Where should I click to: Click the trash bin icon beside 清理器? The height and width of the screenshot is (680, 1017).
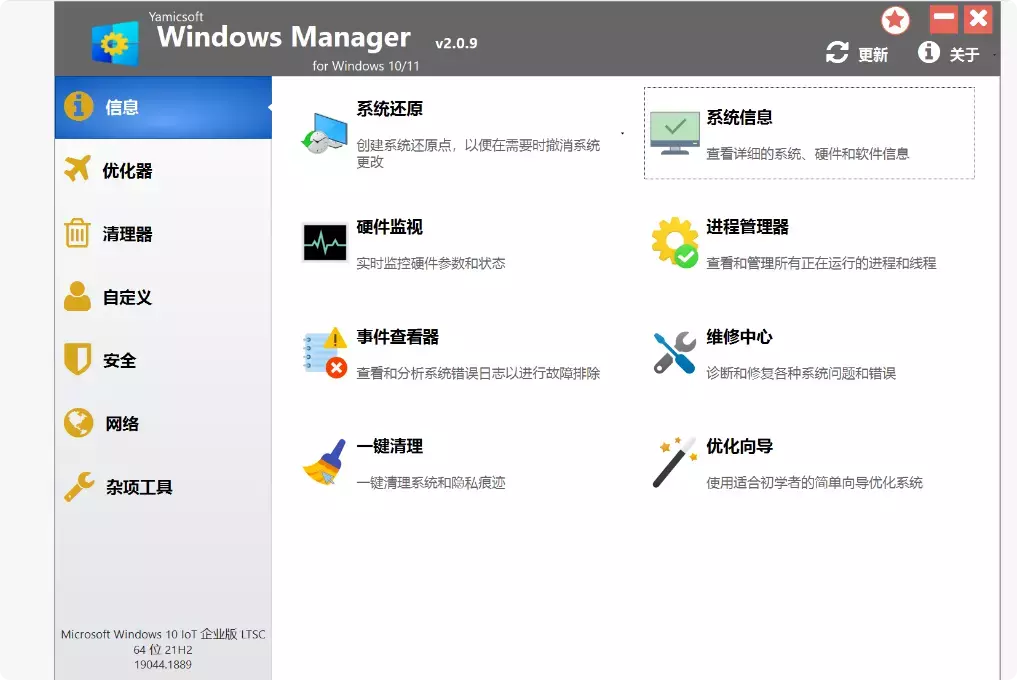[78, 233]
